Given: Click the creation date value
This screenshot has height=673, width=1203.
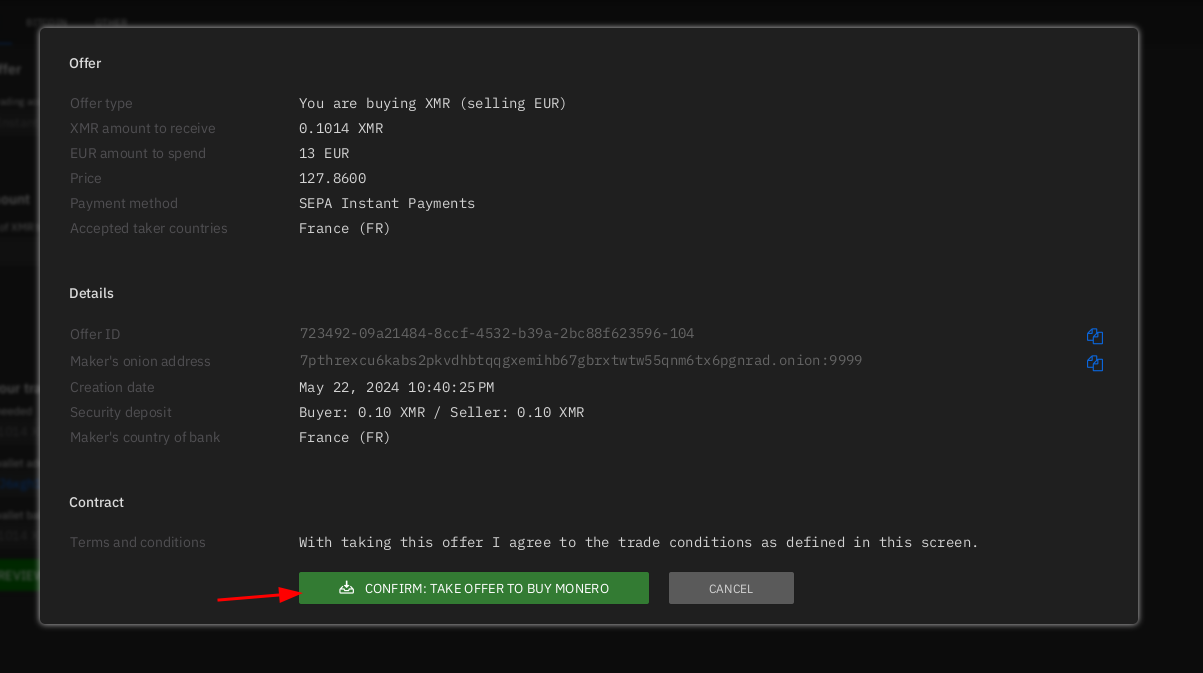Looking at the screenshot, I should click(x=396, y=388).
